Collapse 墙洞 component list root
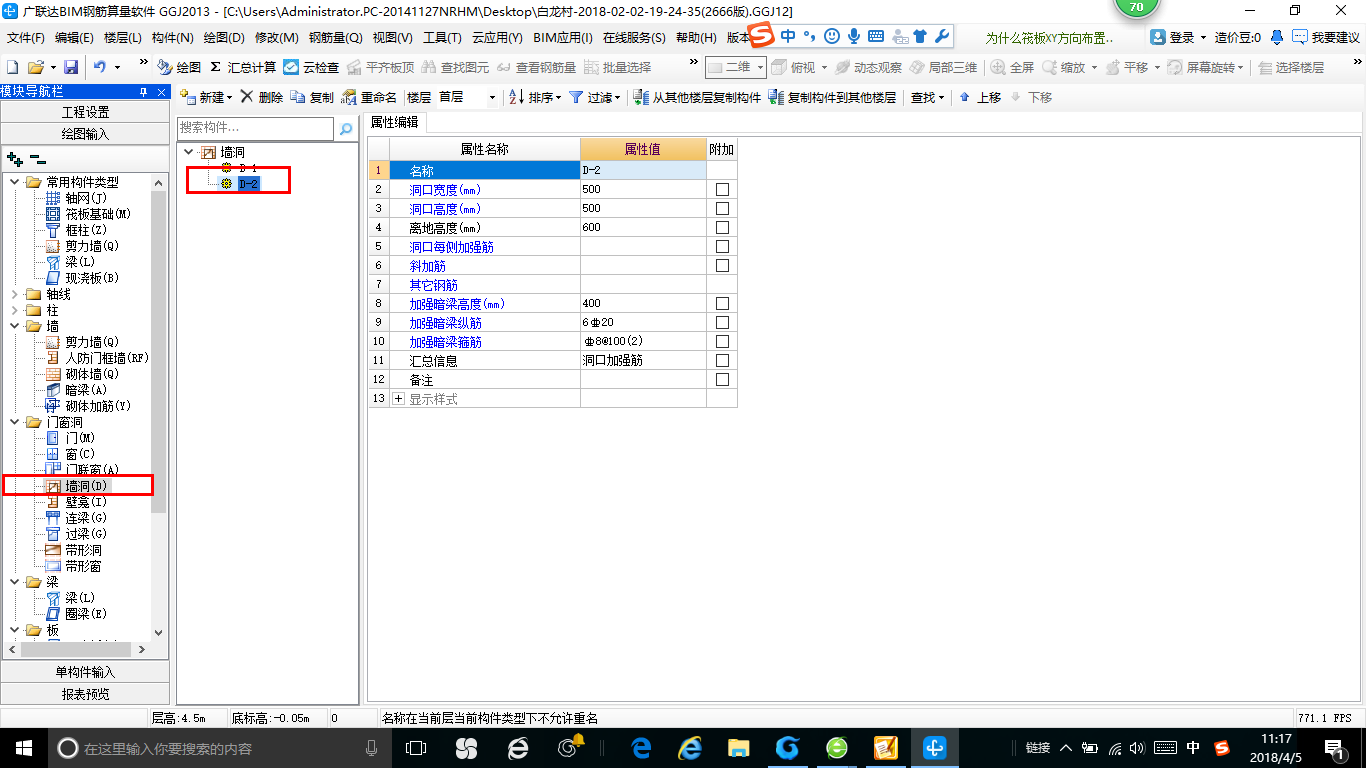 tap(189, 152)
